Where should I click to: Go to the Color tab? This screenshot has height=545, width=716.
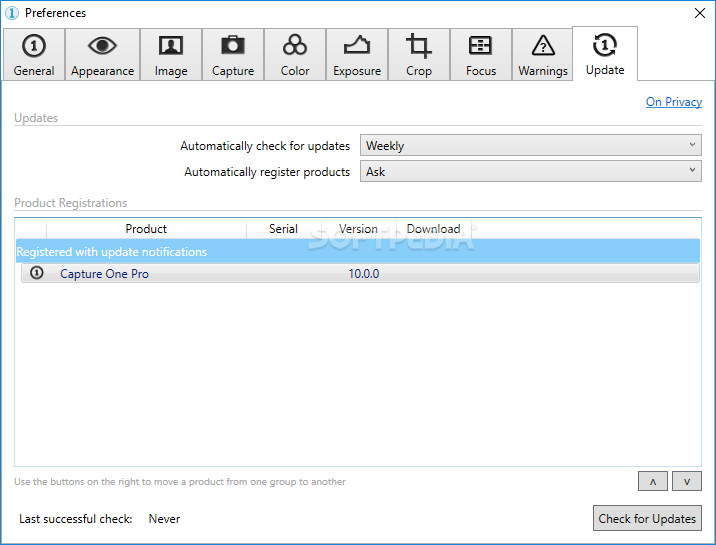[x=295, y=55]
